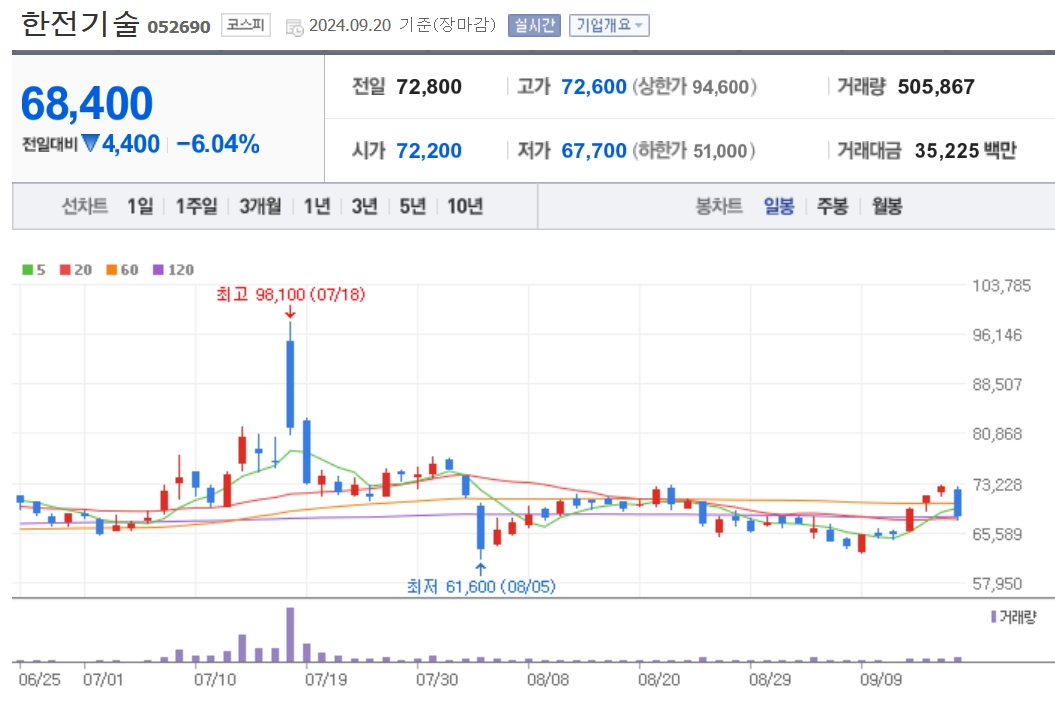Click the 2024.09.20 기준(장마감) date text
The height and width of the screenshot is (704, 1055).
pyautogui.click(x=402, y=26)
